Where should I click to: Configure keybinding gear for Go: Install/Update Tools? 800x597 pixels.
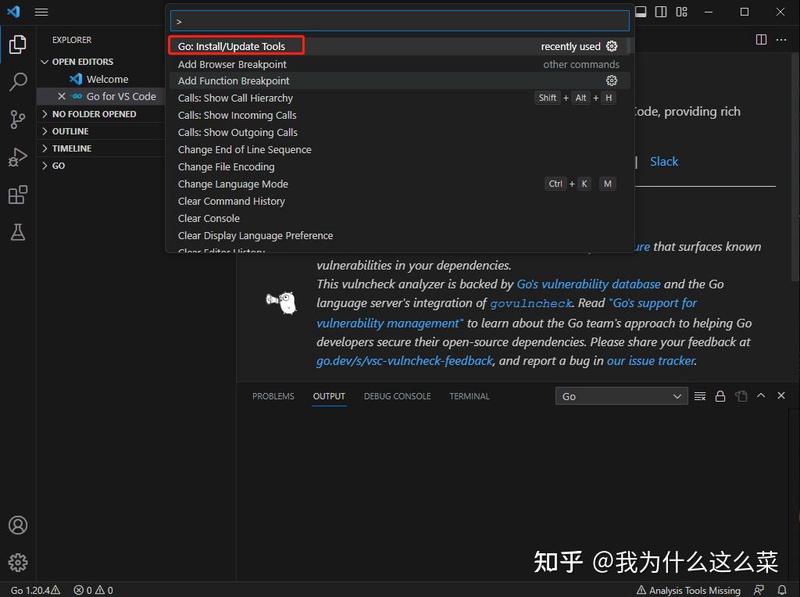(x=612, y=46)
